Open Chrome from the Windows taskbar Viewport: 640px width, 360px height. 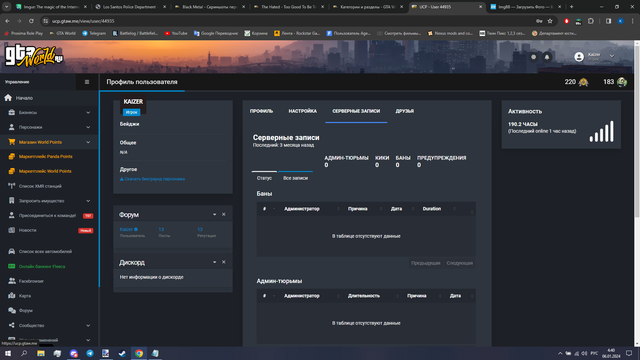(x=139, y=353)
